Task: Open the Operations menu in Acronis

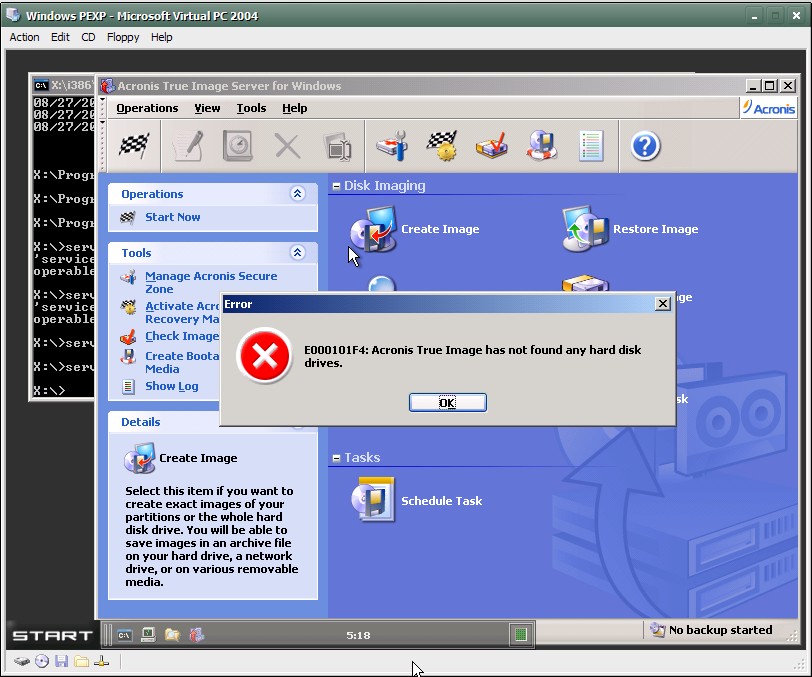Action: click(x=147, y=108)
